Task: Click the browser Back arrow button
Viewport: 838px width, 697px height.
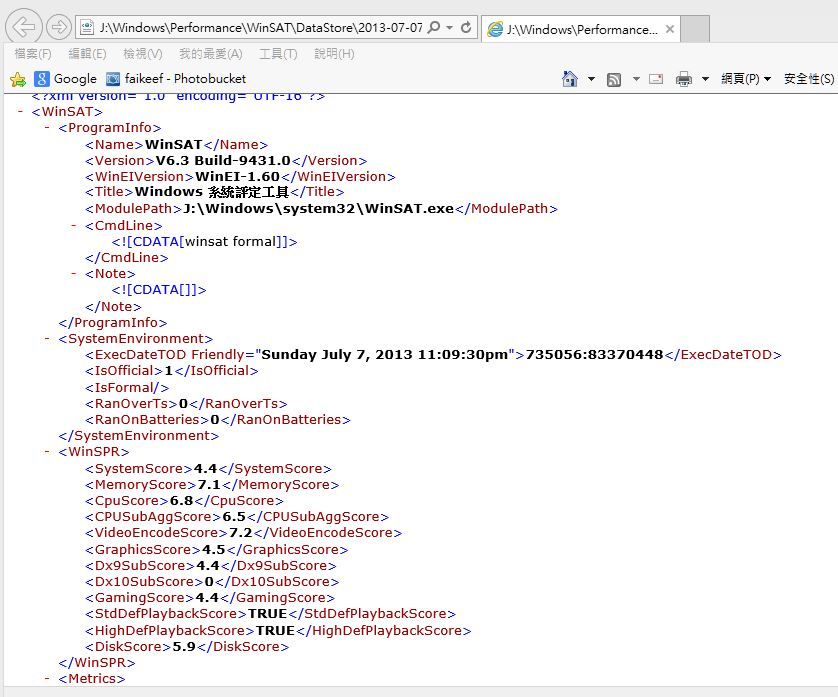Action: pyautogui.click(x=24, y=27)
